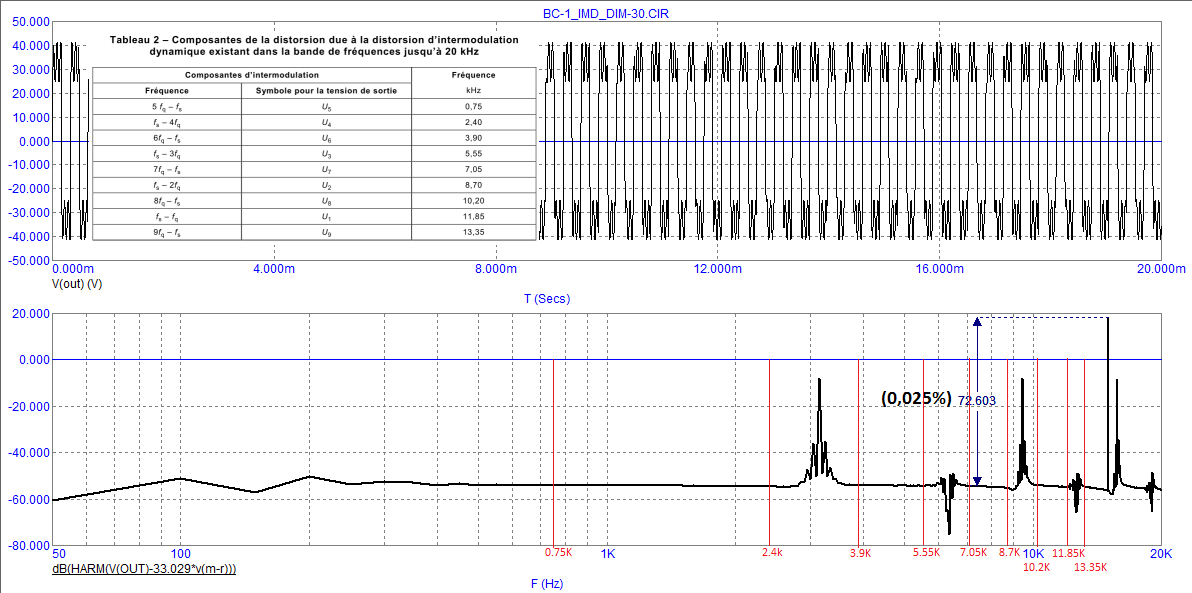Click the 0.75K red frequency marker label

click(558, 552)
